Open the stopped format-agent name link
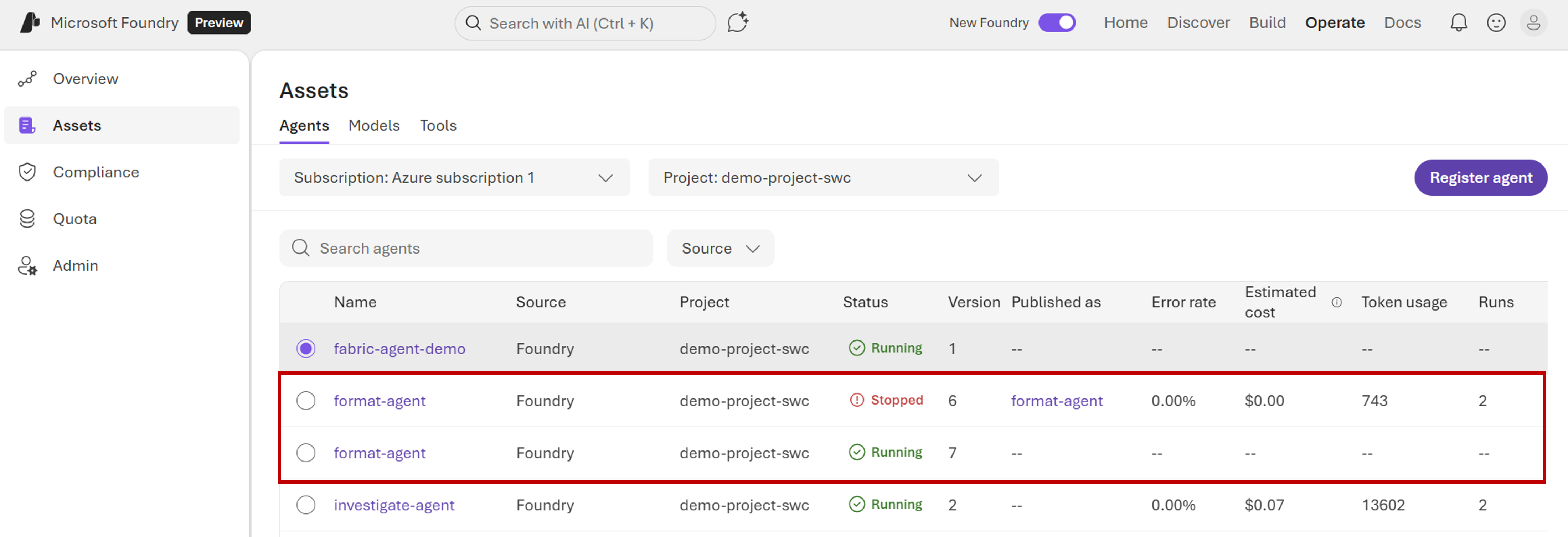The width and height of the screenshot is (1568, 537). click(379, 401)
